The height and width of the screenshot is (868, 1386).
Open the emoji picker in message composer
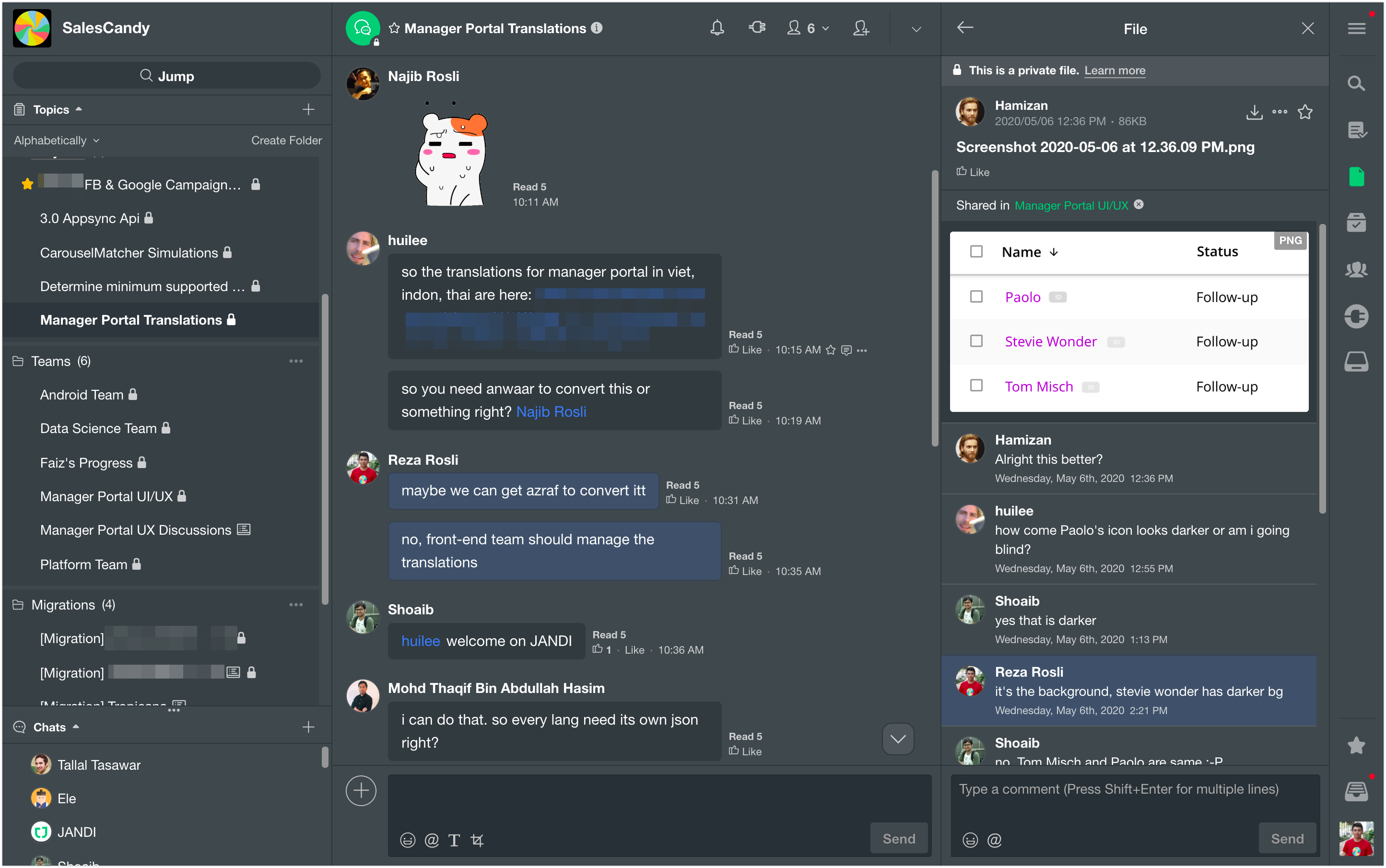[x=407, y=840]
